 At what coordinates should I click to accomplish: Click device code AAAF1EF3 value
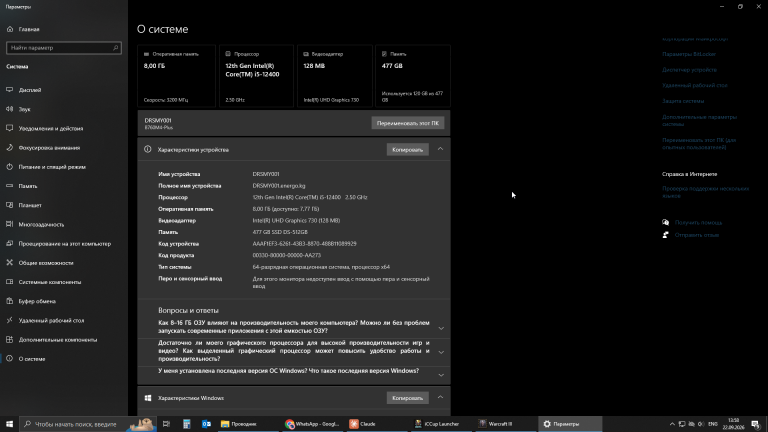(x=304, y=244)
